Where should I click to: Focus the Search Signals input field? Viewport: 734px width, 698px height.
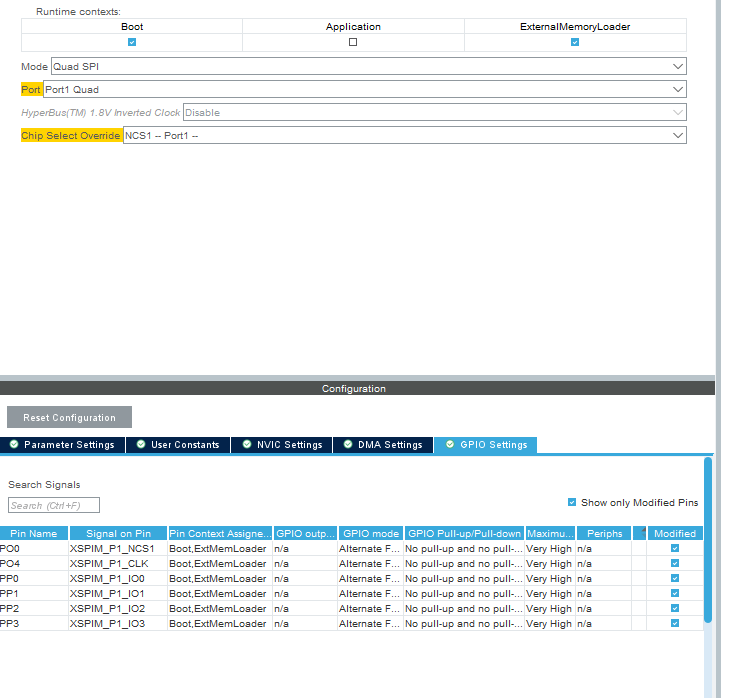pos(54,505)
